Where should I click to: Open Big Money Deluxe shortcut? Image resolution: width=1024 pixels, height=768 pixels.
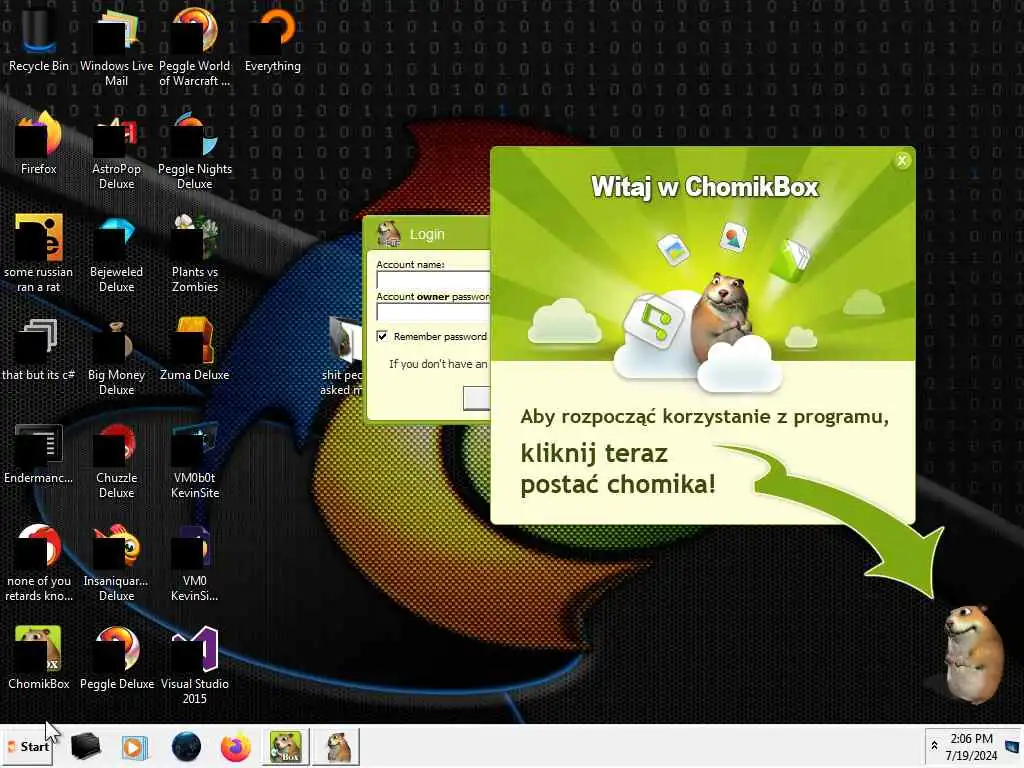click(x=116, y=357)
